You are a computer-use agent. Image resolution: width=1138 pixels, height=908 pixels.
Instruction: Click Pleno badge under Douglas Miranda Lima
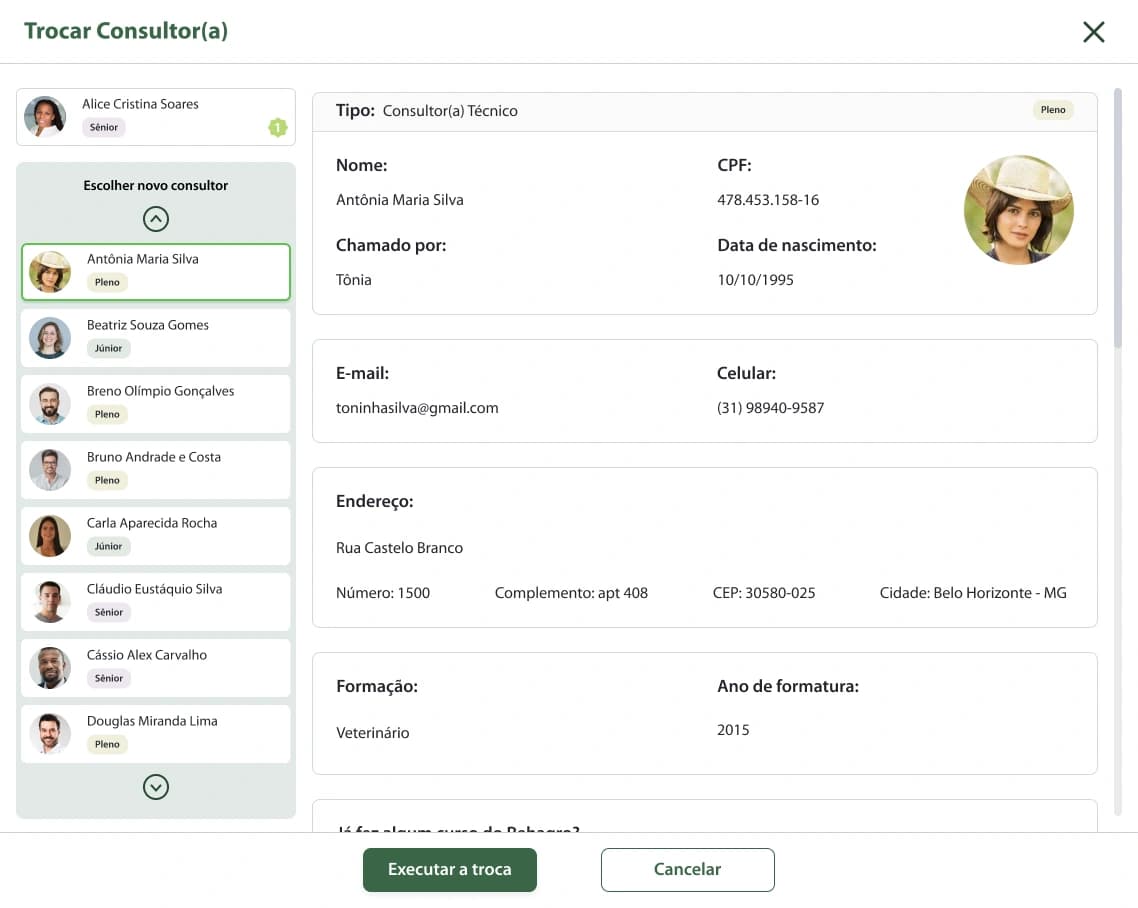pos(107,744)
